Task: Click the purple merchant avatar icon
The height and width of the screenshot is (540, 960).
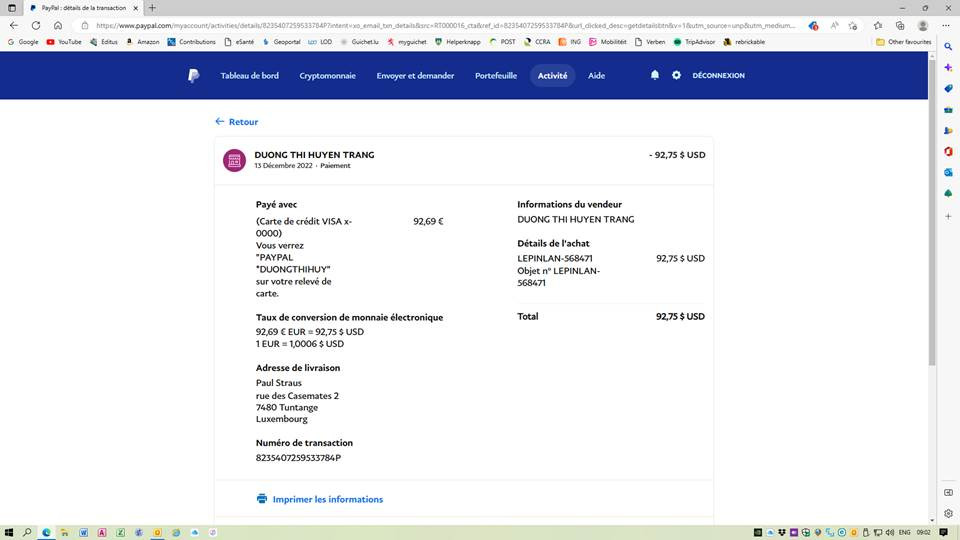Action: (x=234, y=160)
